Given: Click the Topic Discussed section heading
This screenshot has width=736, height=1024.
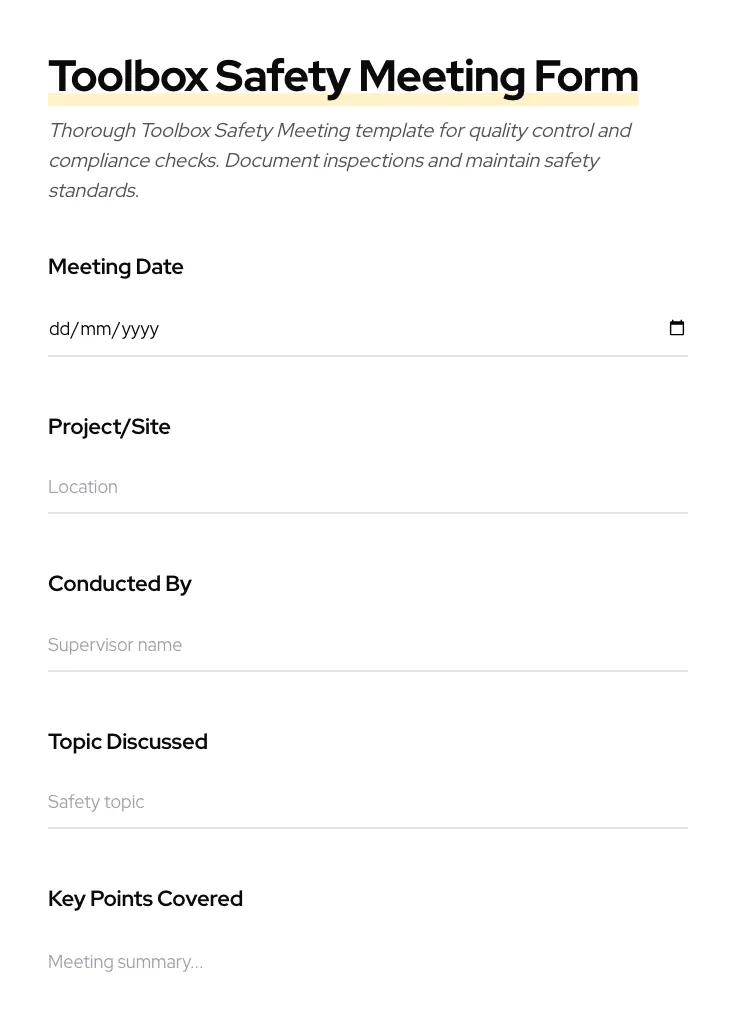Looking at the screenshot, I should click(x=128, y=742).
